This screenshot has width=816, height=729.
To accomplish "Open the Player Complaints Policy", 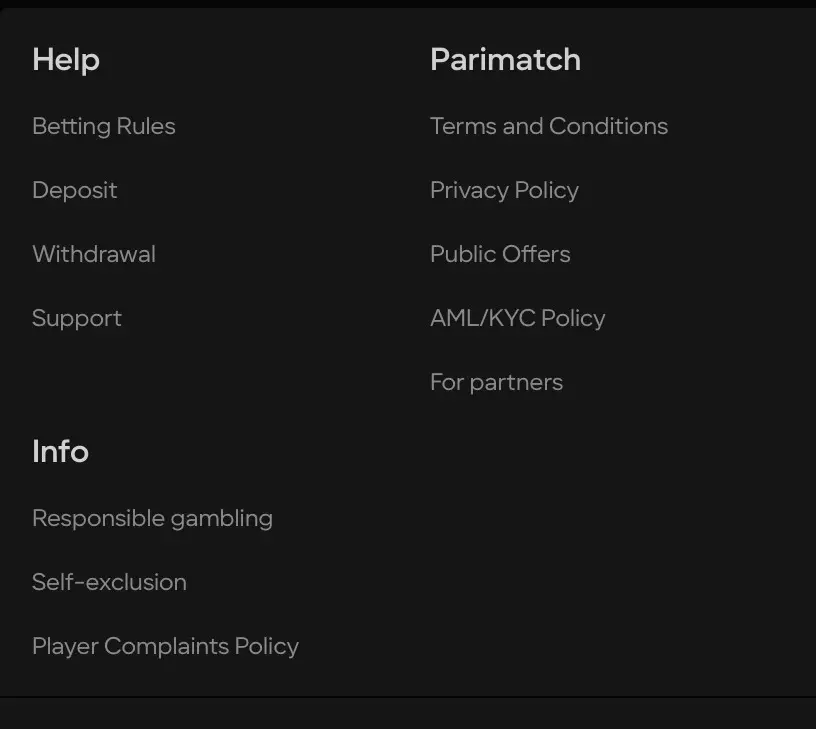I will pyautogui.click(x=165, y=646).
